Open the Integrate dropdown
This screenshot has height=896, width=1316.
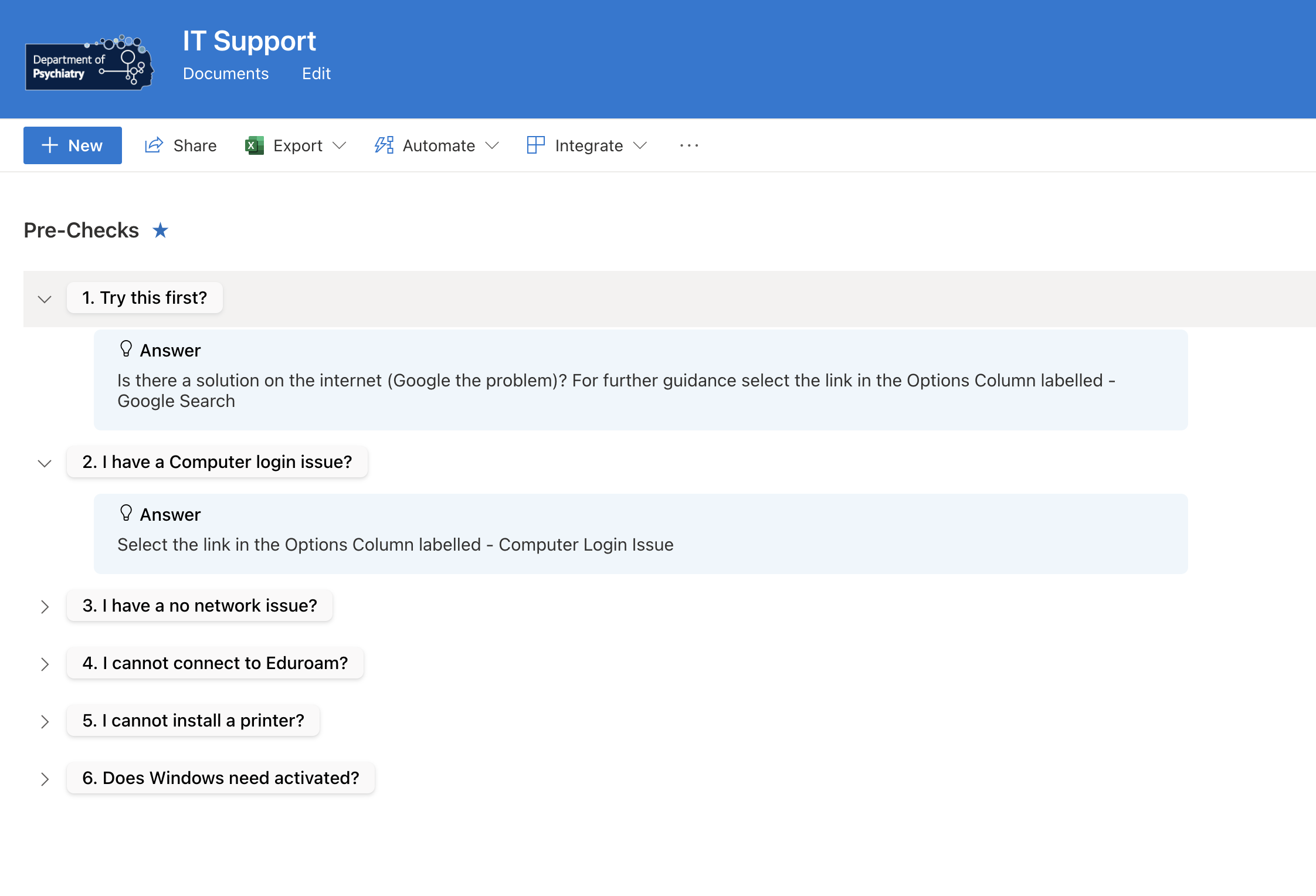tap(641, 145)
